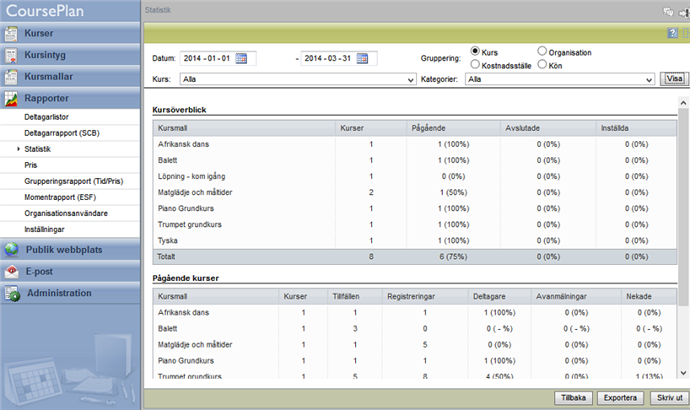Click the Kursintyg certificate icon
Image resolution: width=690 pixels, height=410 pixels.
coord(12,55)
